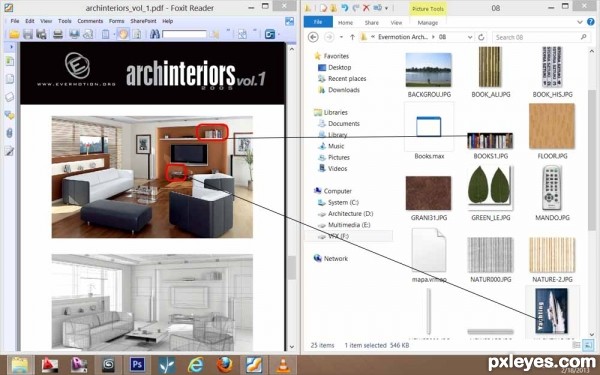Image resolution: width=600 pixels, height=375 pixels.
Task: Click the Save disk icon in Foxit Reader
Action: tap(28, 34)
